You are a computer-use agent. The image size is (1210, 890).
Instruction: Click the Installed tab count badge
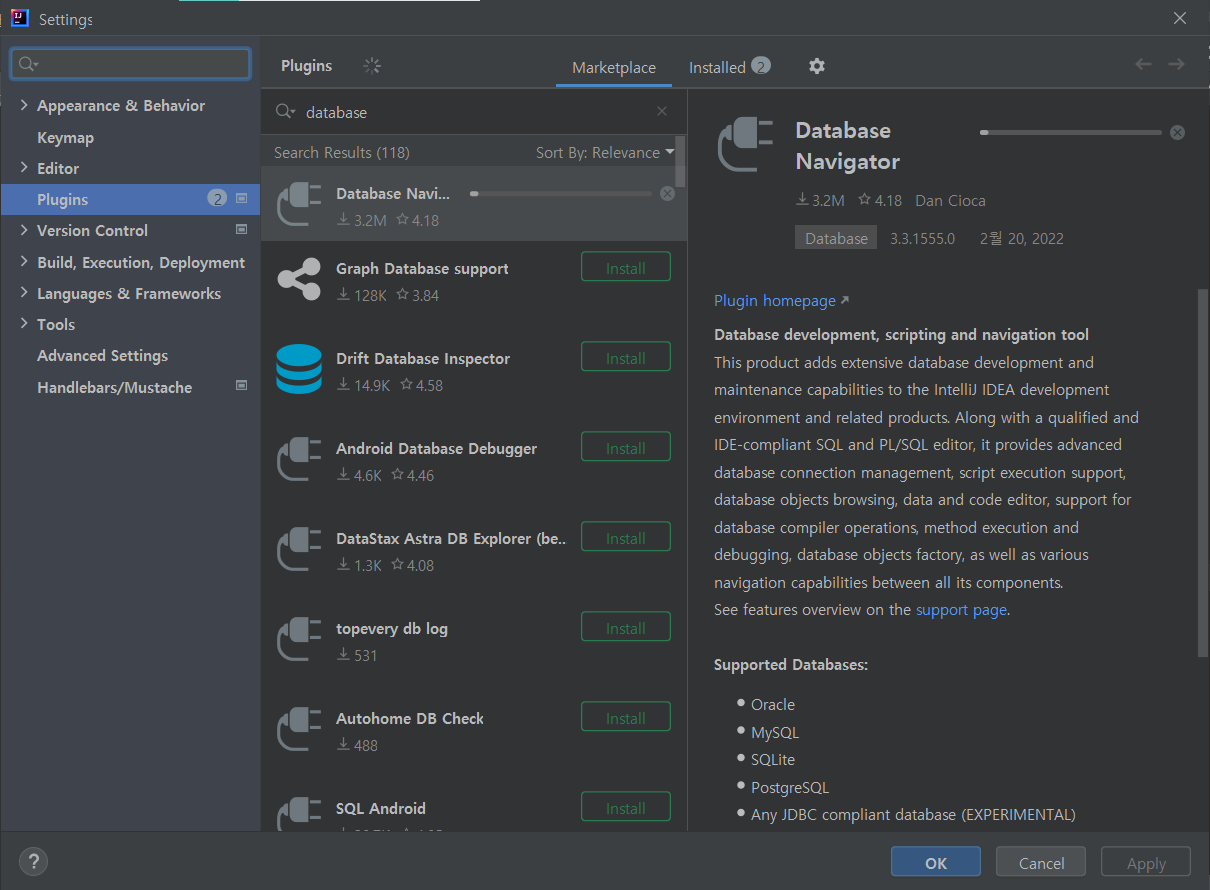click(x=761, y=66)
